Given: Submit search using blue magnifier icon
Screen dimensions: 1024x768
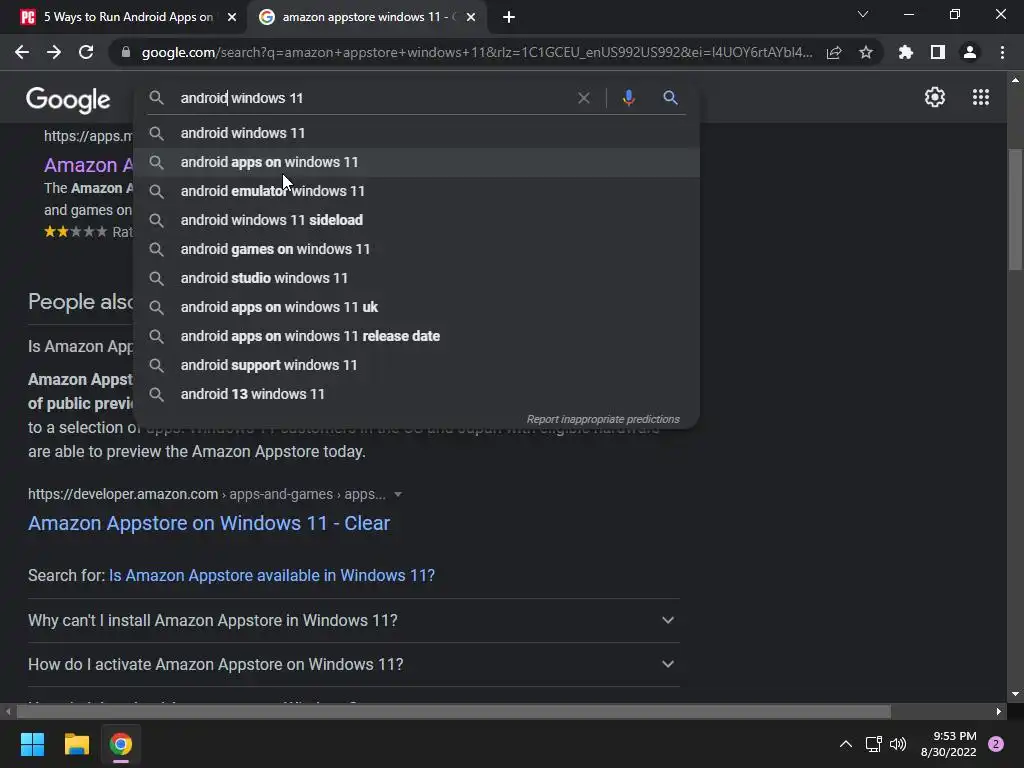Looking at the screenshot, I should click(x=670, y=98).
